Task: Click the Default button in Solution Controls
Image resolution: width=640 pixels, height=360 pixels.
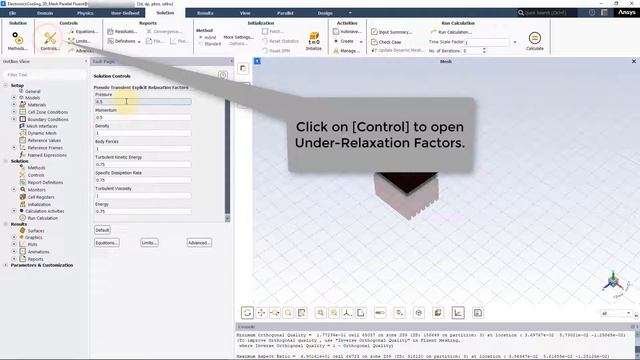Action: click(x=102, y=230)
